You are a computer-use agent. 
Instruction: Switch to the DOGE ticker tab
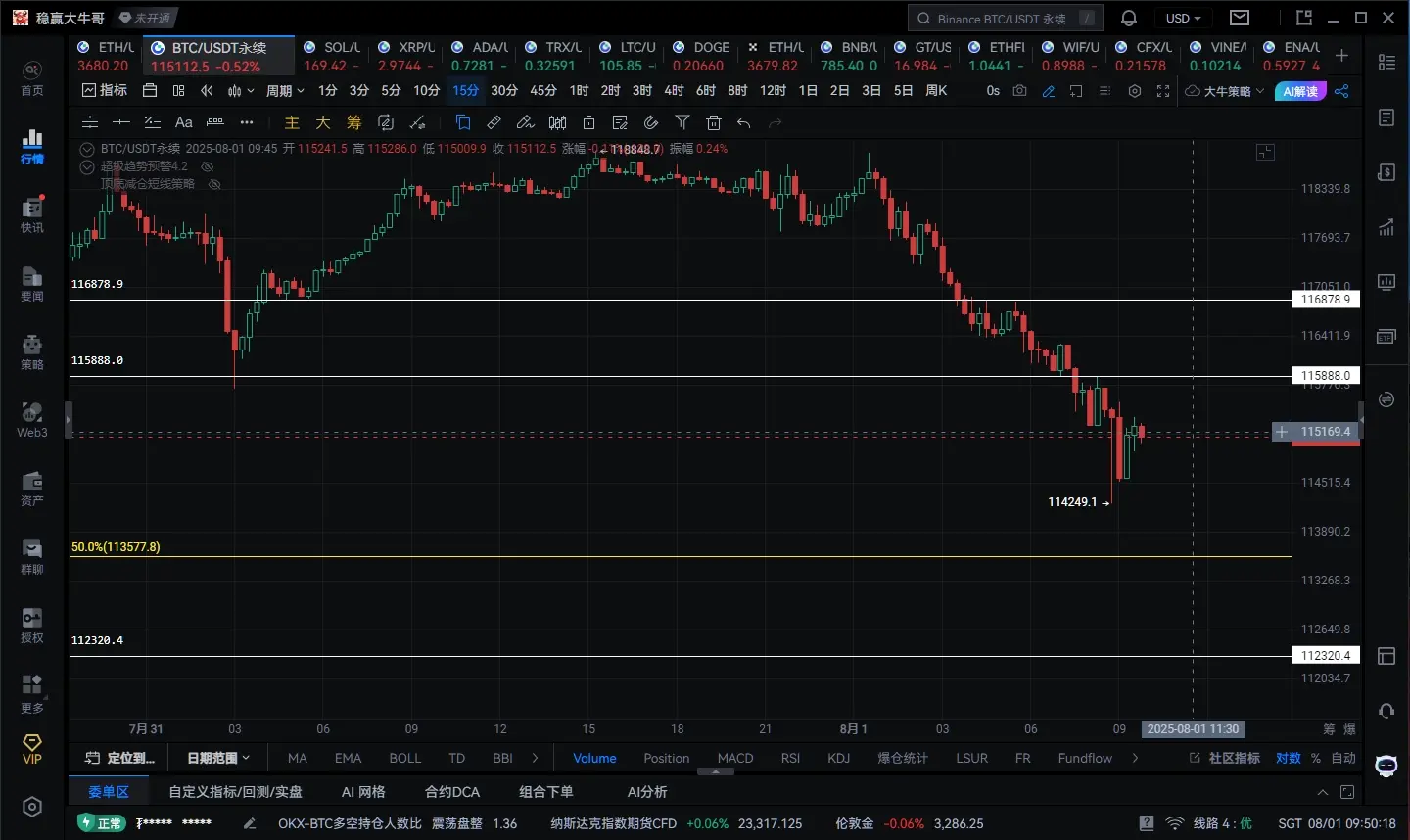[x=702, y=57]
